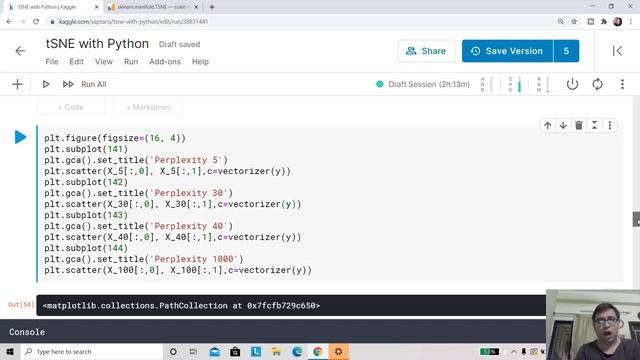
Task: Expand the Console panel
Action: pyautogui.click(x=273, y=332)
